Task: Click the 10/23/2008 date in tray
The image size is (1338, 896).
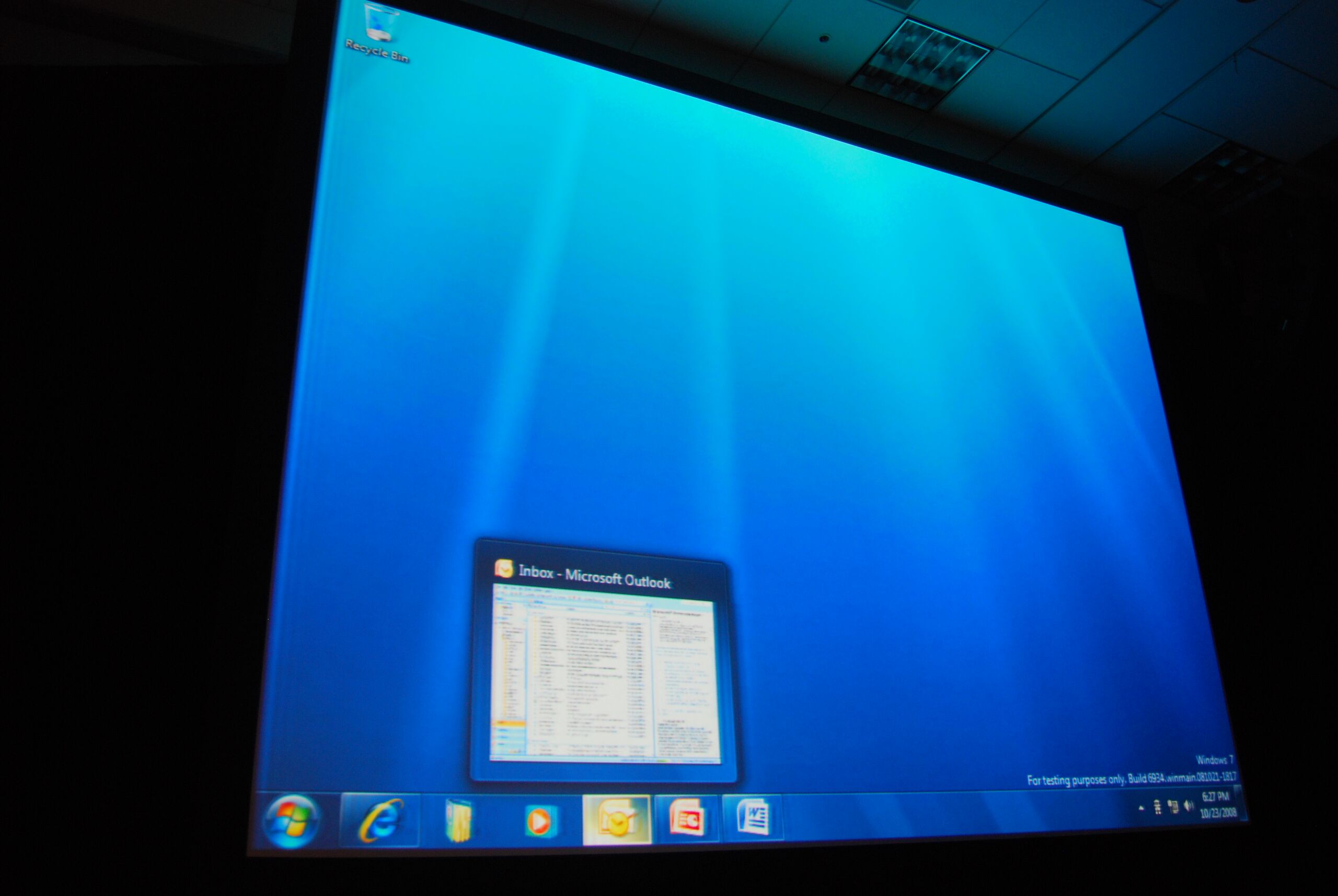Action: 1217,813
